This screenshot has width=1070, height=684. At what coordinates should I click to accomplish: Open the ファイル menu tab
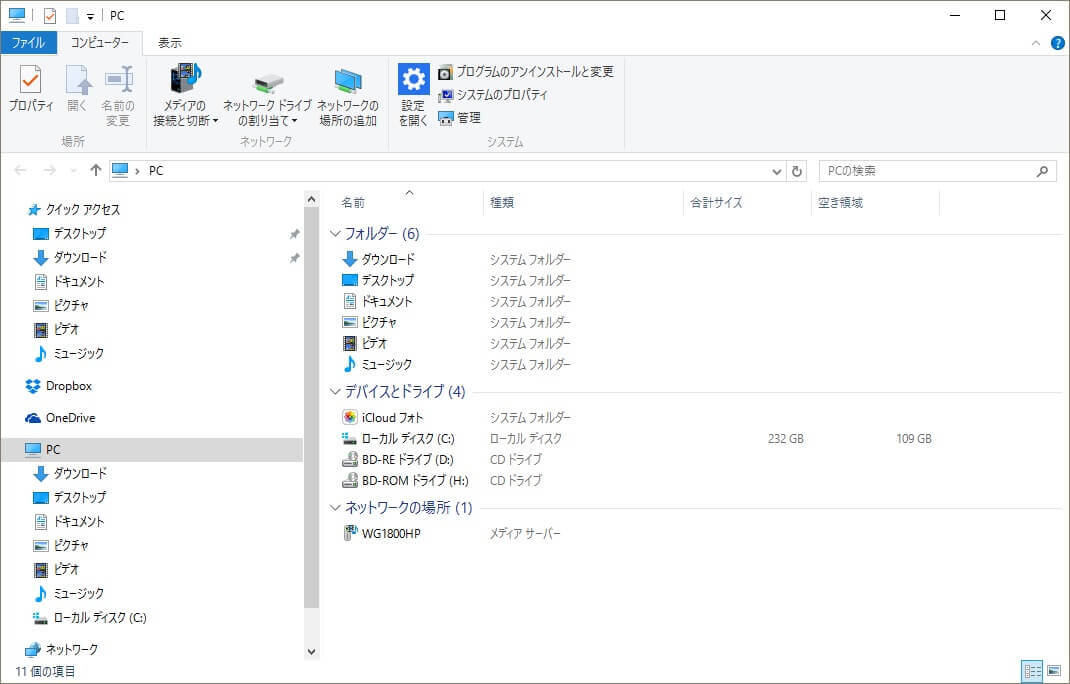[28, 43]
